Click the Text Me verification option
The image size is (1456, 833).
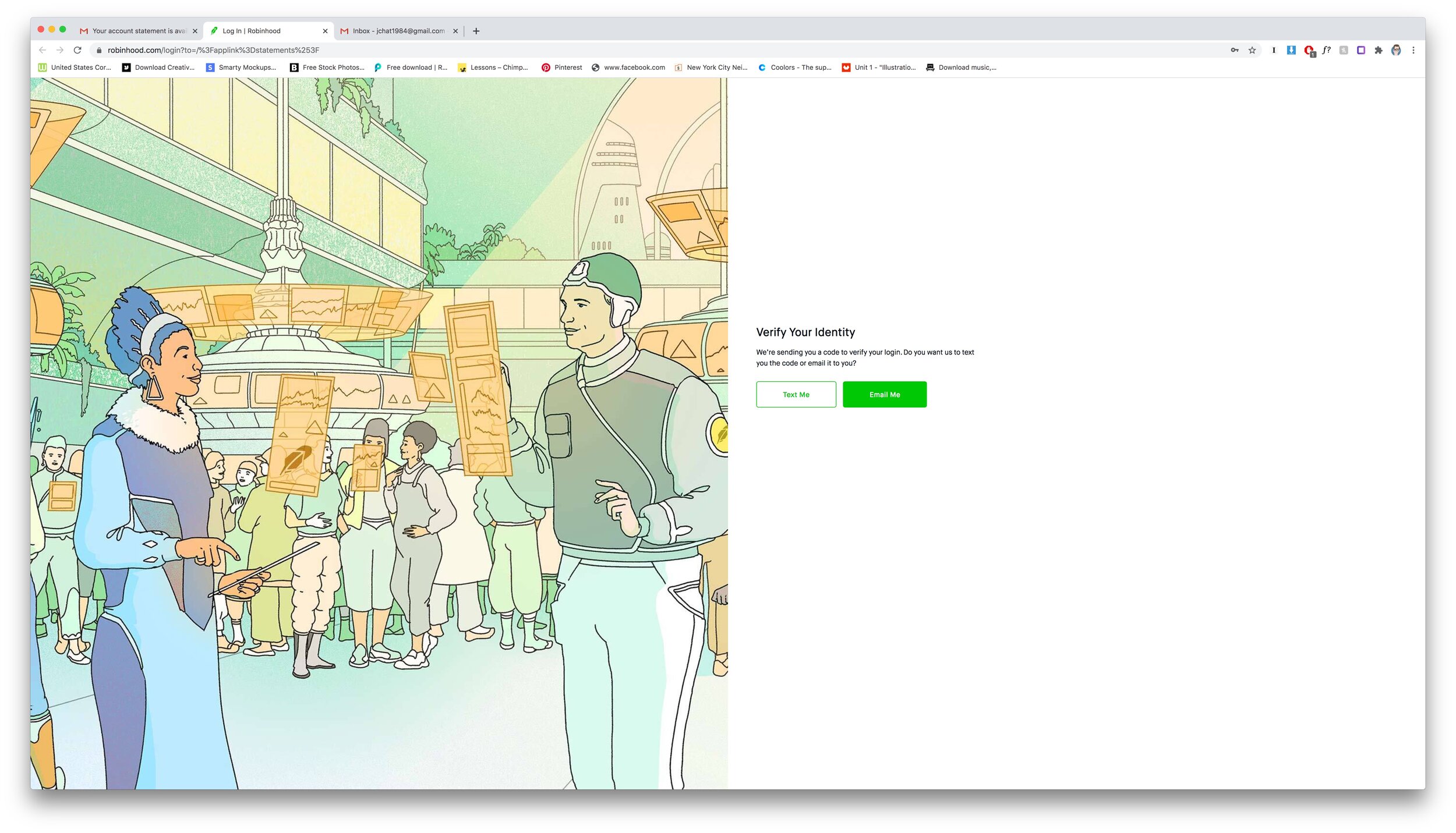click(x=796, y=394)
